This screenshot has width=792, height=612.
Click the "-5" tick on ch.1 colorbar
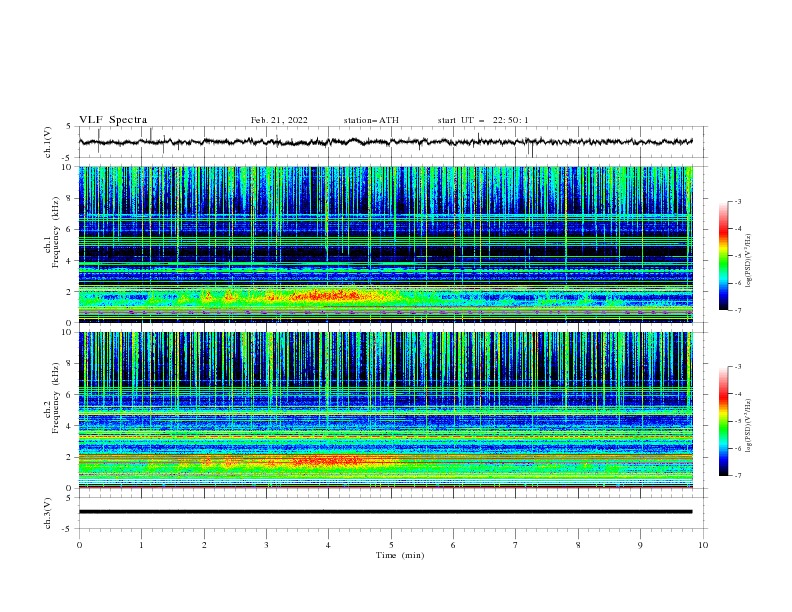point(737,256)
